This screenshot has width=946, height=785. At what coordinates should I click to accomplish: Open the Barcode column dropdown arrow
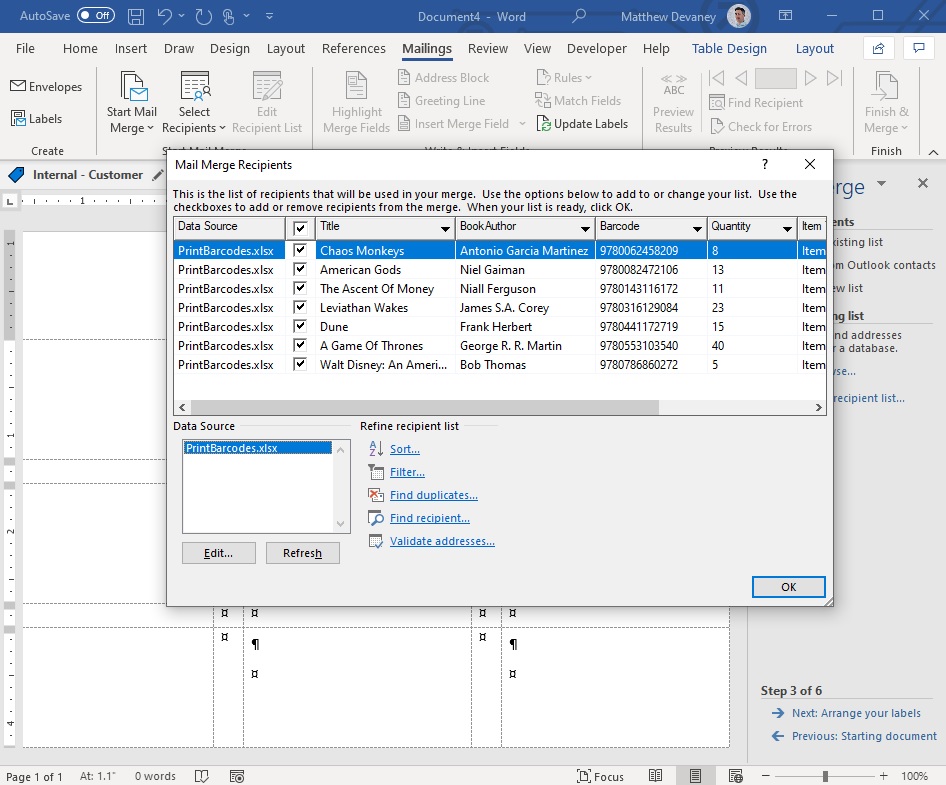pos(697,229)
